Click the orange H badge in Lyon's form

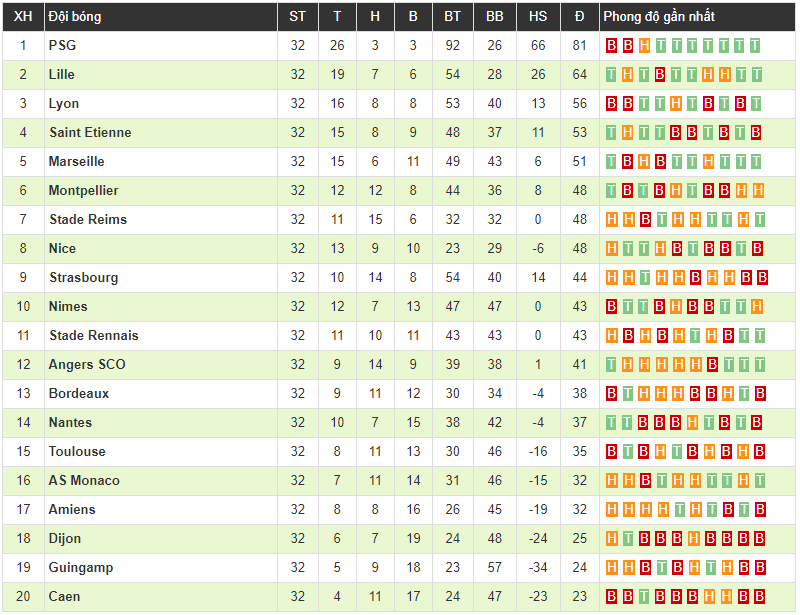pos(676,103)
